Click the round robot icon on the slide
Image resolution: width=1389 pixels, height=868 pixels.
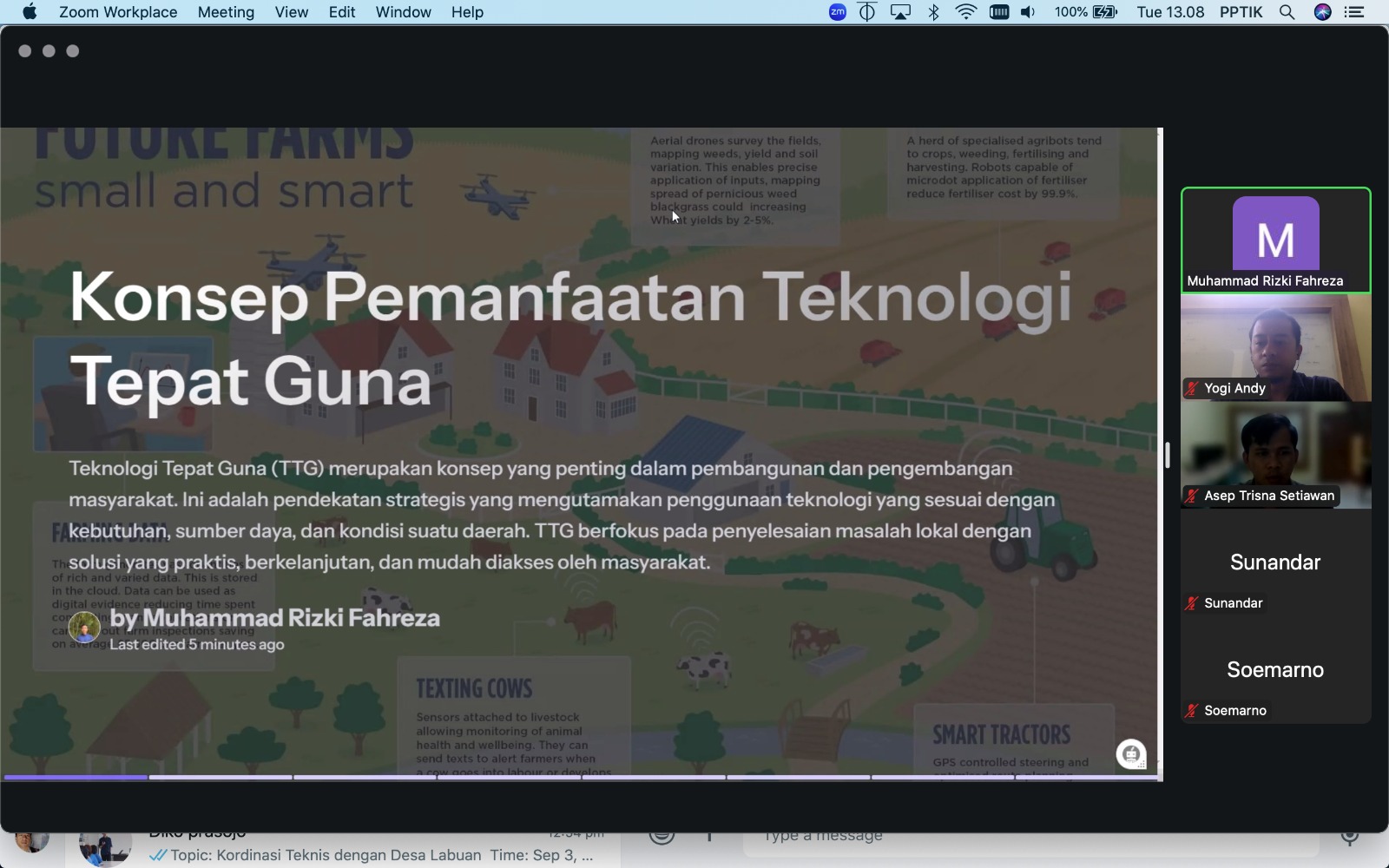point(1131,754)
